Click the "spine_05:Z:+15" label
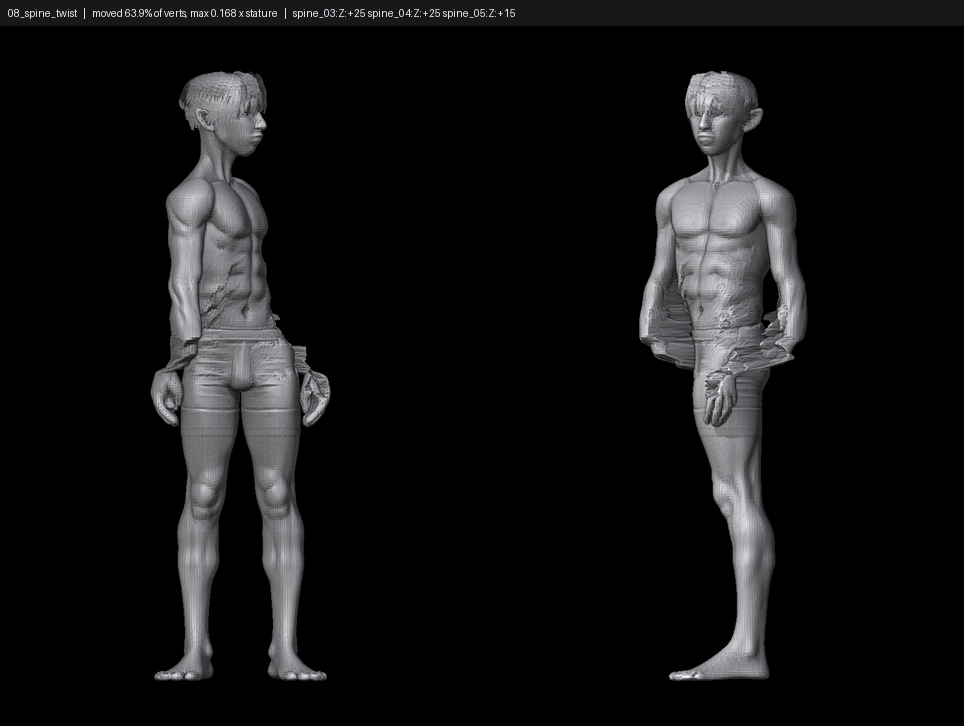Screen dimensions: 964x726 (479, 13)
